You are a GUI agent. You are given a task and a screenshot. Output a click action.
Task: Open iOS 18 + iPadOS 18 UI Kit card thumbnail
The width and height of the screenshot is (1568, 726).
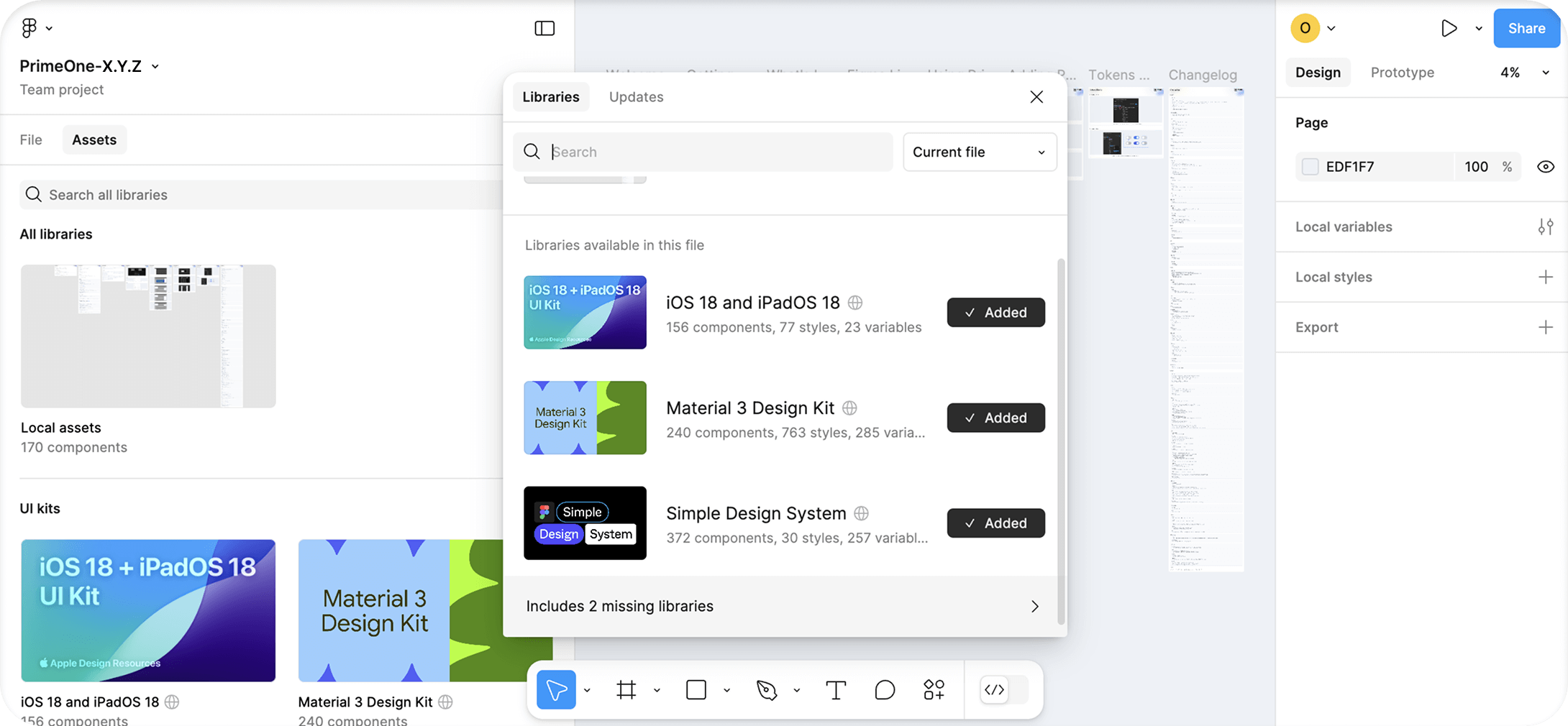148,610
